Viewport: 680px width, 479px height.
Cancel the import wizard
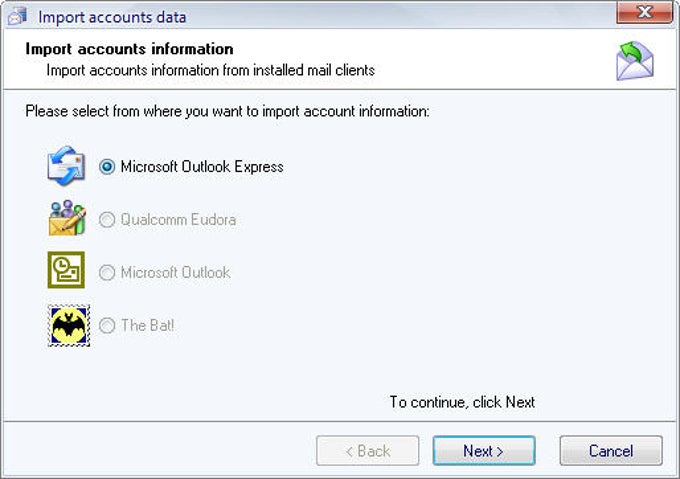611,451
